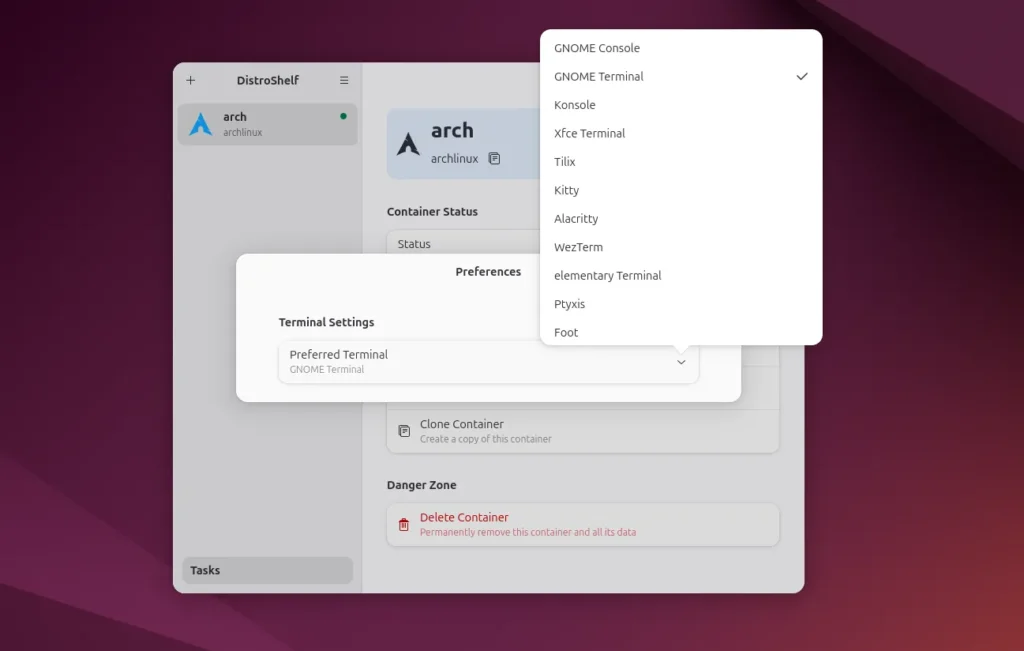Open the Preferred Terminal combo row

click(x=488, y=362)
